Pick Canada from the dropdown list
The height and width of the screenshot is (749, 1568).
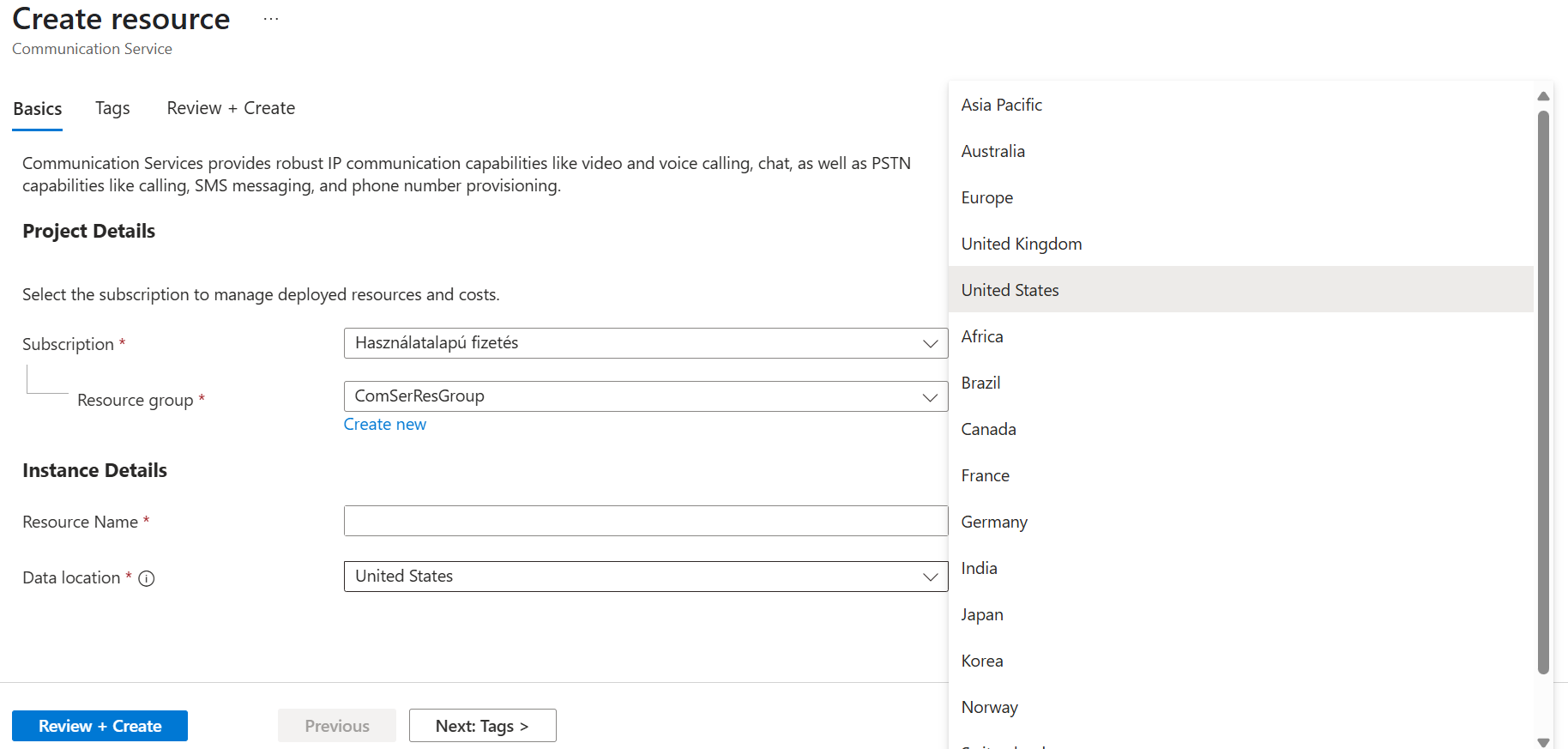coord(1241,429)
